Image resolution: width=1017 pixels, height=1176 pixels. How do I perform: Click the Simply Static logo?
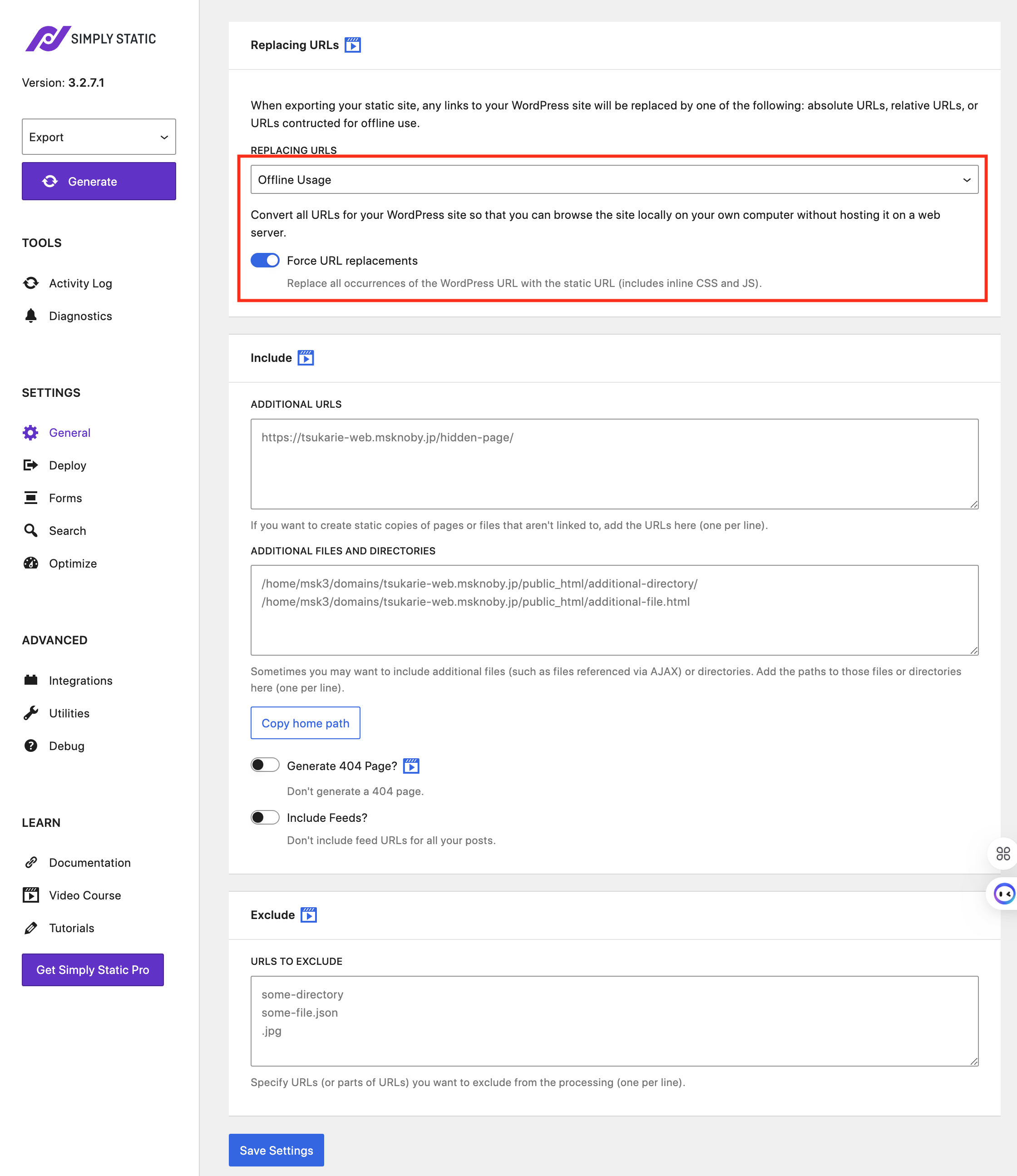91,39
